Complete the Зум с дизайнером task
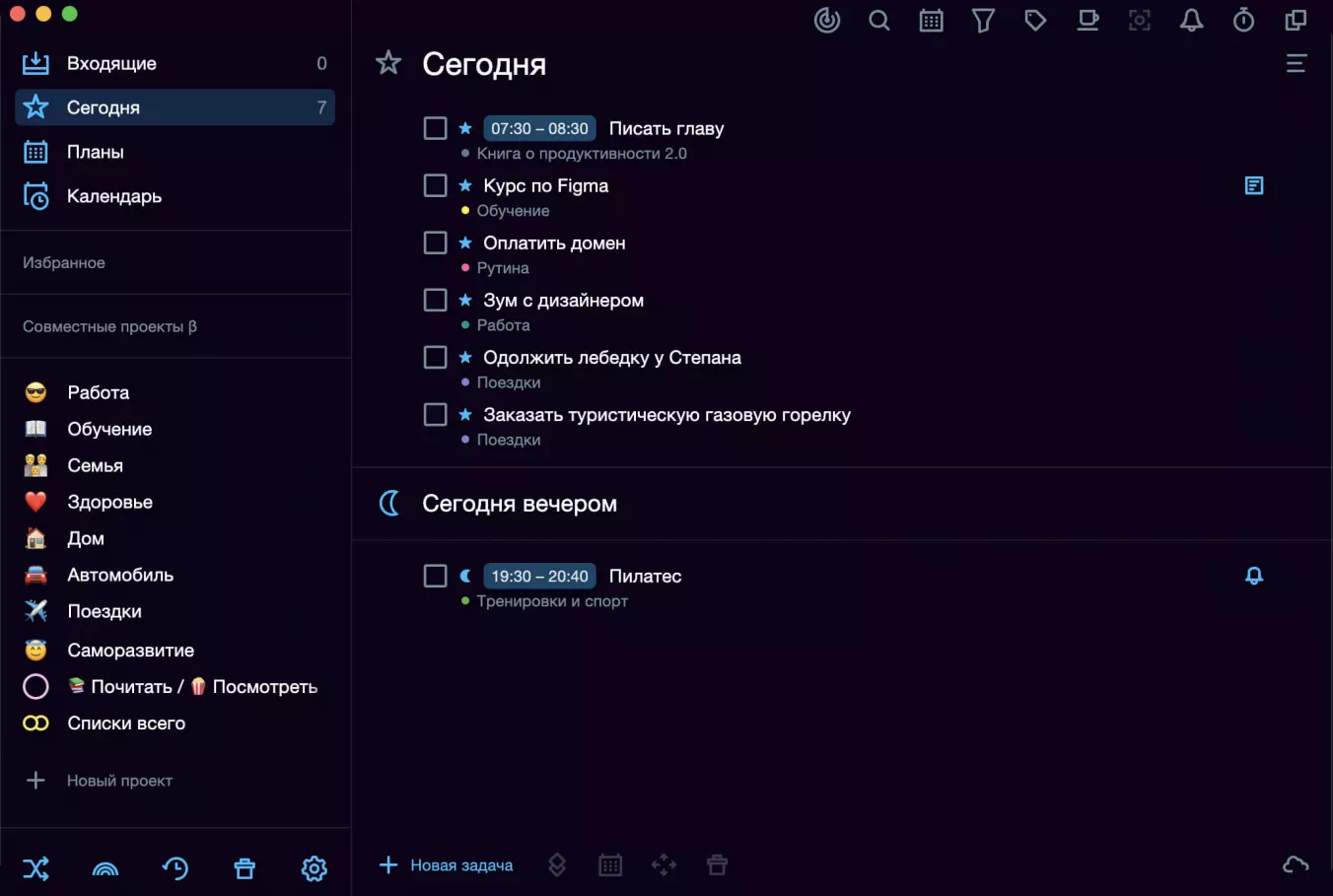 coord(435,300)
